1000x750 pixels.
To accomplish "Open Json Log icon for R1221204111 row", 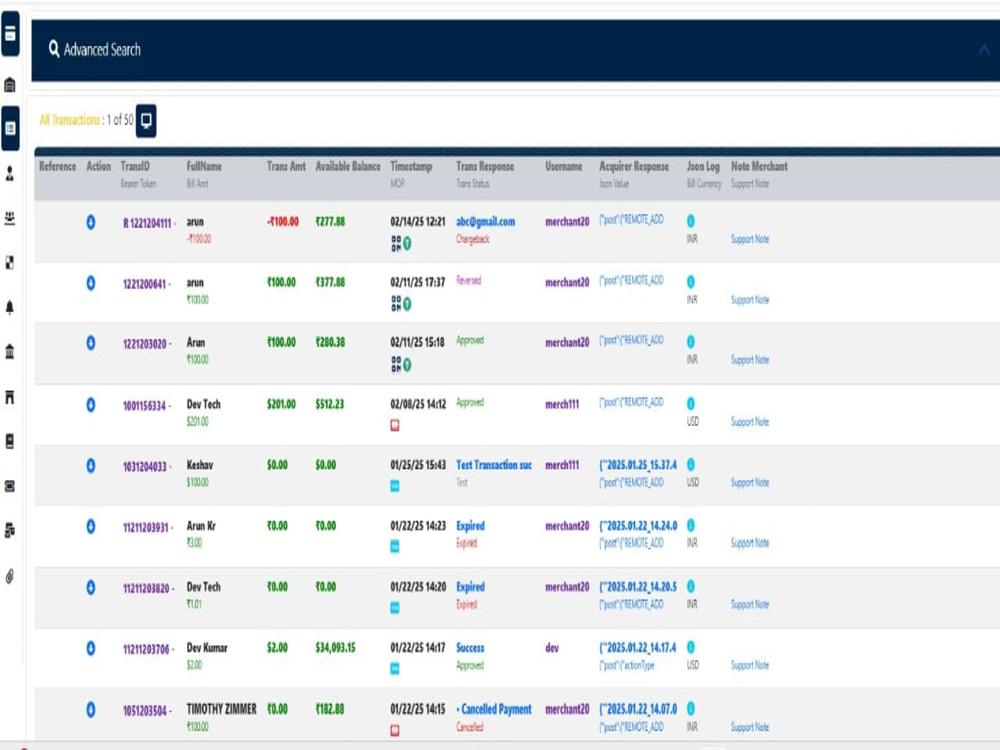I will tap(691, 221).
